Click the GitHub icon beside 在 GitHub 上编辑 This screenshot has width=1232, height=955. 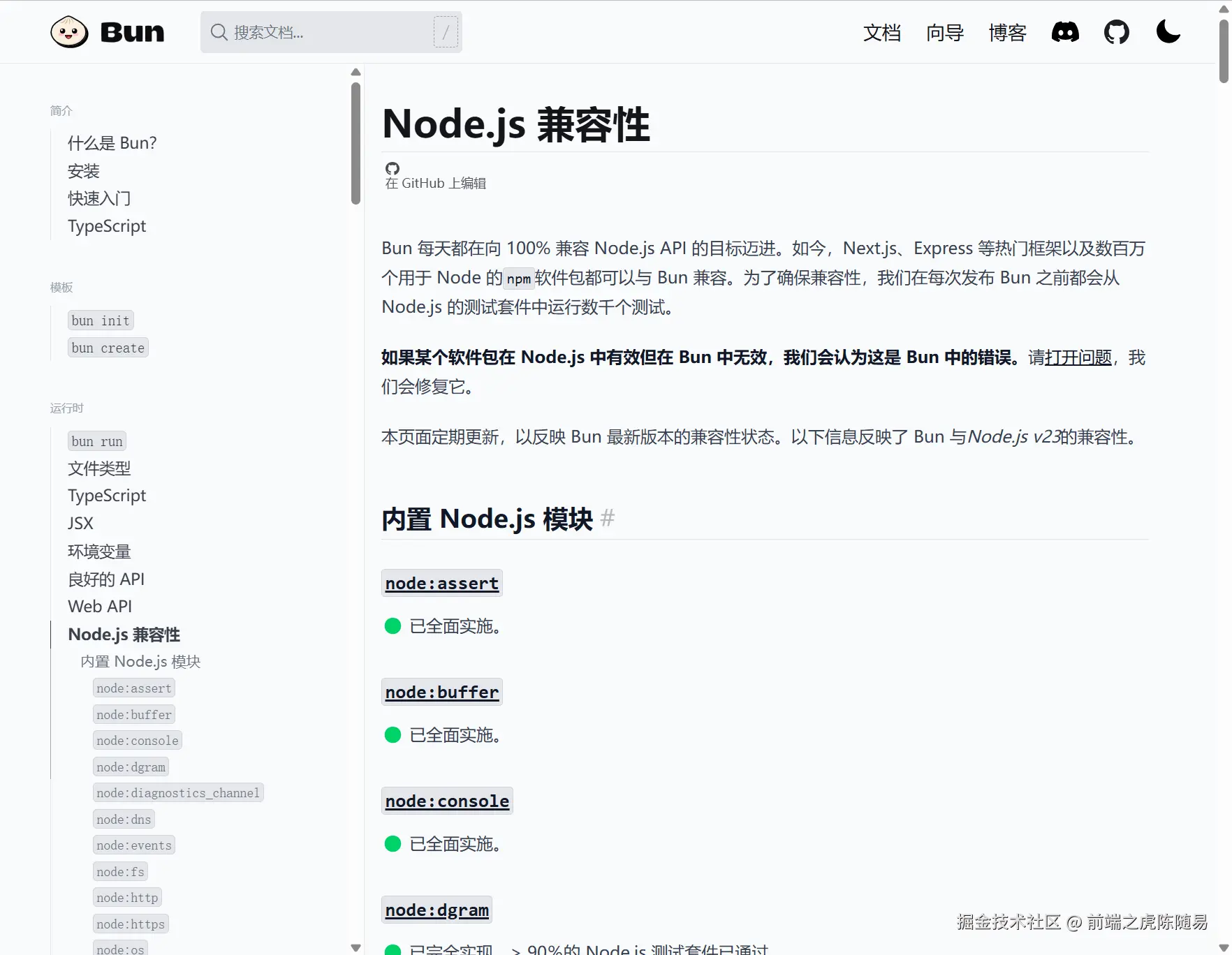click(x=393, y=168)
